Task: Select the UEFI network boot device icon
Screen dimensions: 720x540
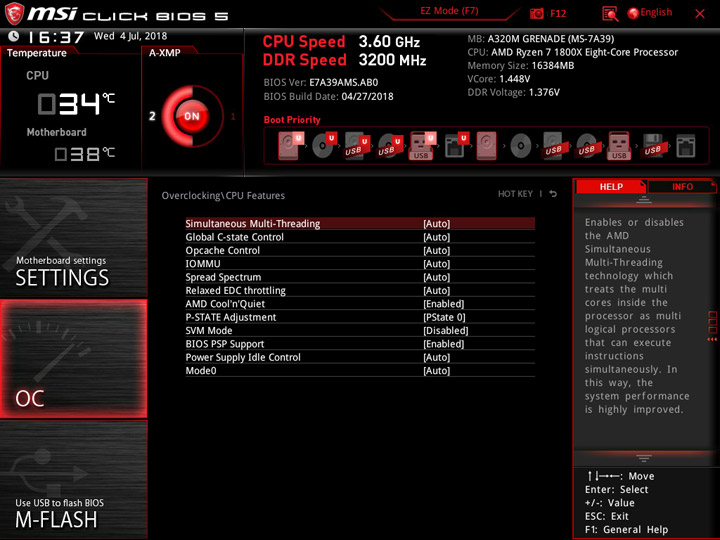Action: coord(456,146)
